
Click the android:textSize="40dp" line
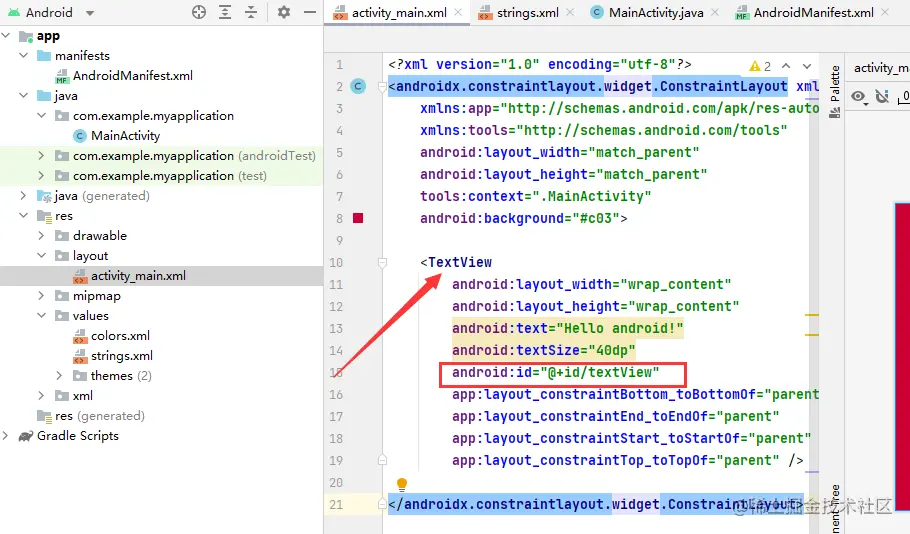[544, 351]
